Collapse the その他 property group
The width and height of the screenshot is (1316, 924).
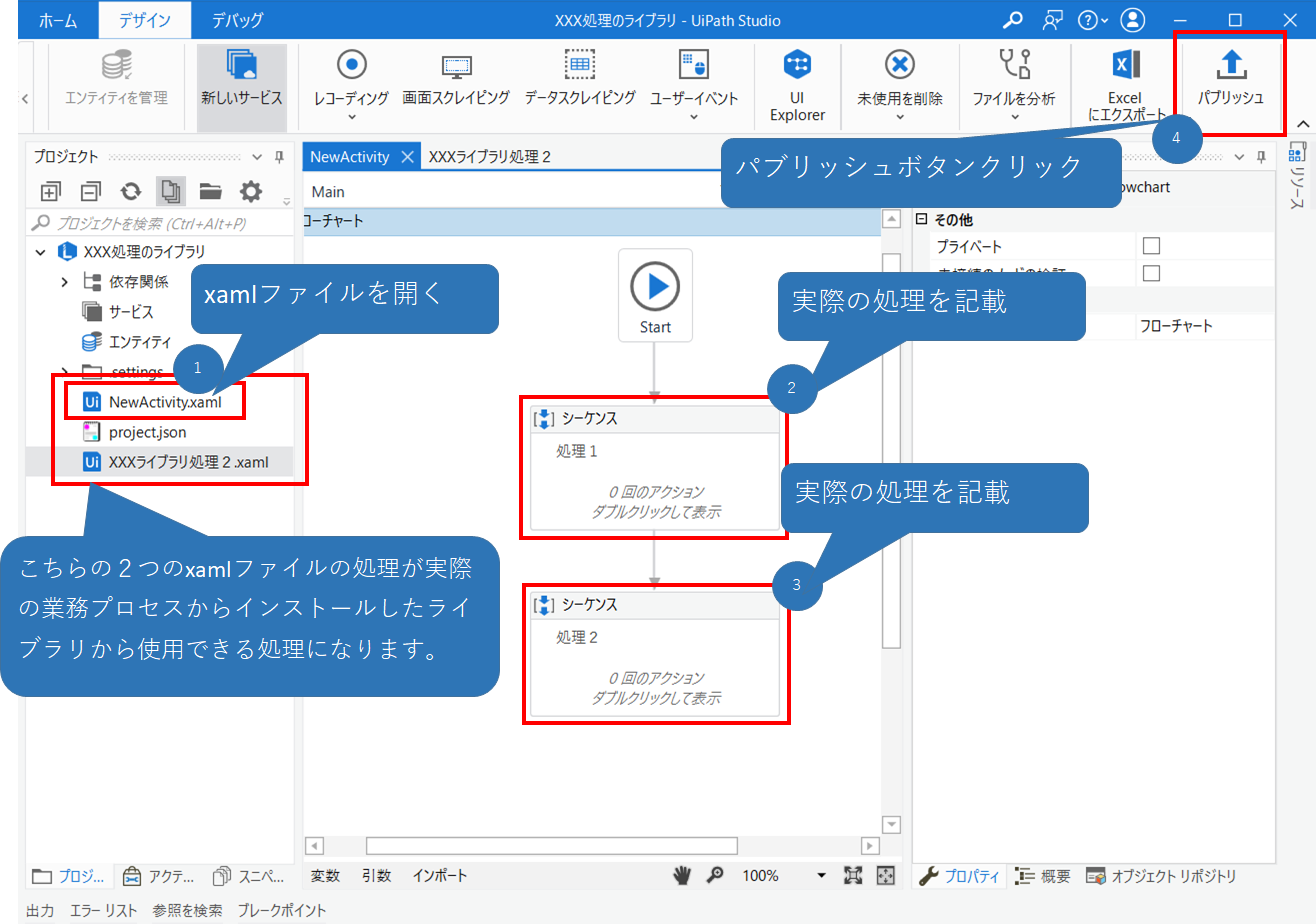coord(921,219)
